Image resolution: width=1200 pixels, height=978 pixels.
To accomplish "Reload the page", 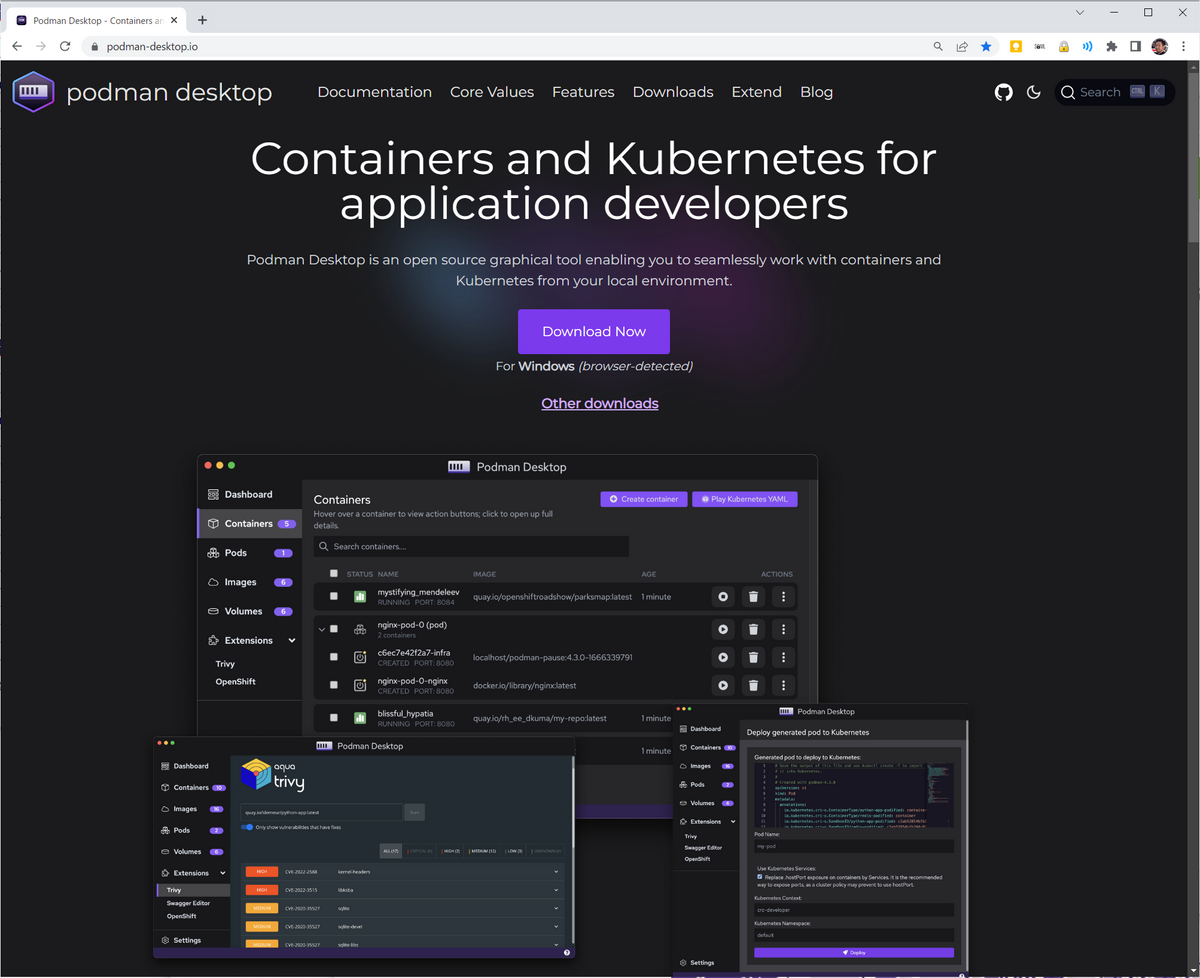I will click(65, 46).
